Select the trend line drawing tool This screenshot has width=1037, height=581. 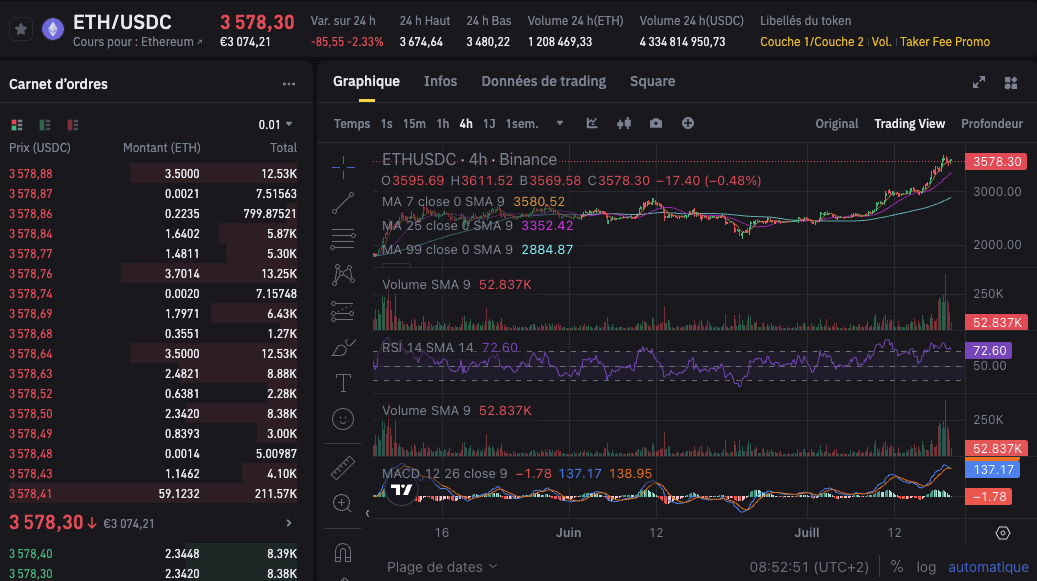point(343,203)
